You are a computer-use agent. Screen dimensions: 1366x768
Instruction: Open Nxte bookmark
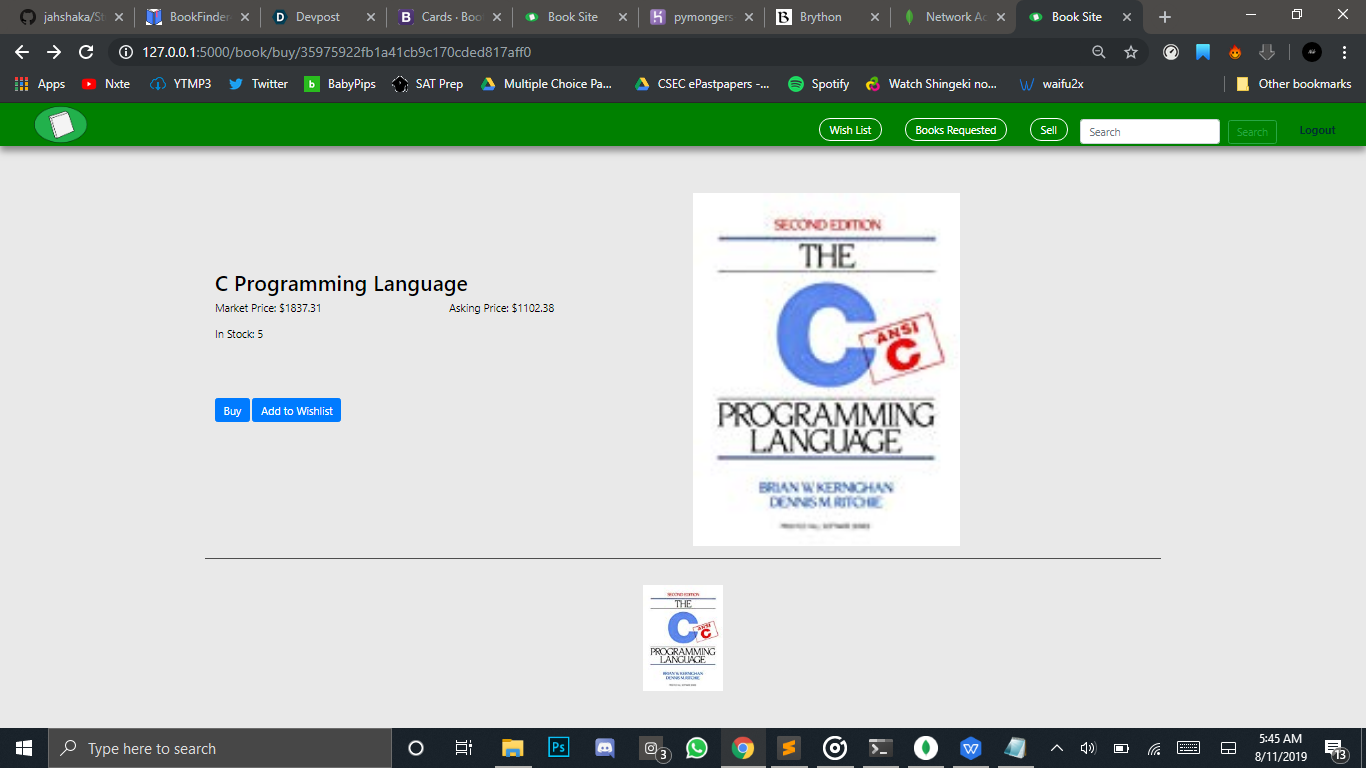(106, 84)
